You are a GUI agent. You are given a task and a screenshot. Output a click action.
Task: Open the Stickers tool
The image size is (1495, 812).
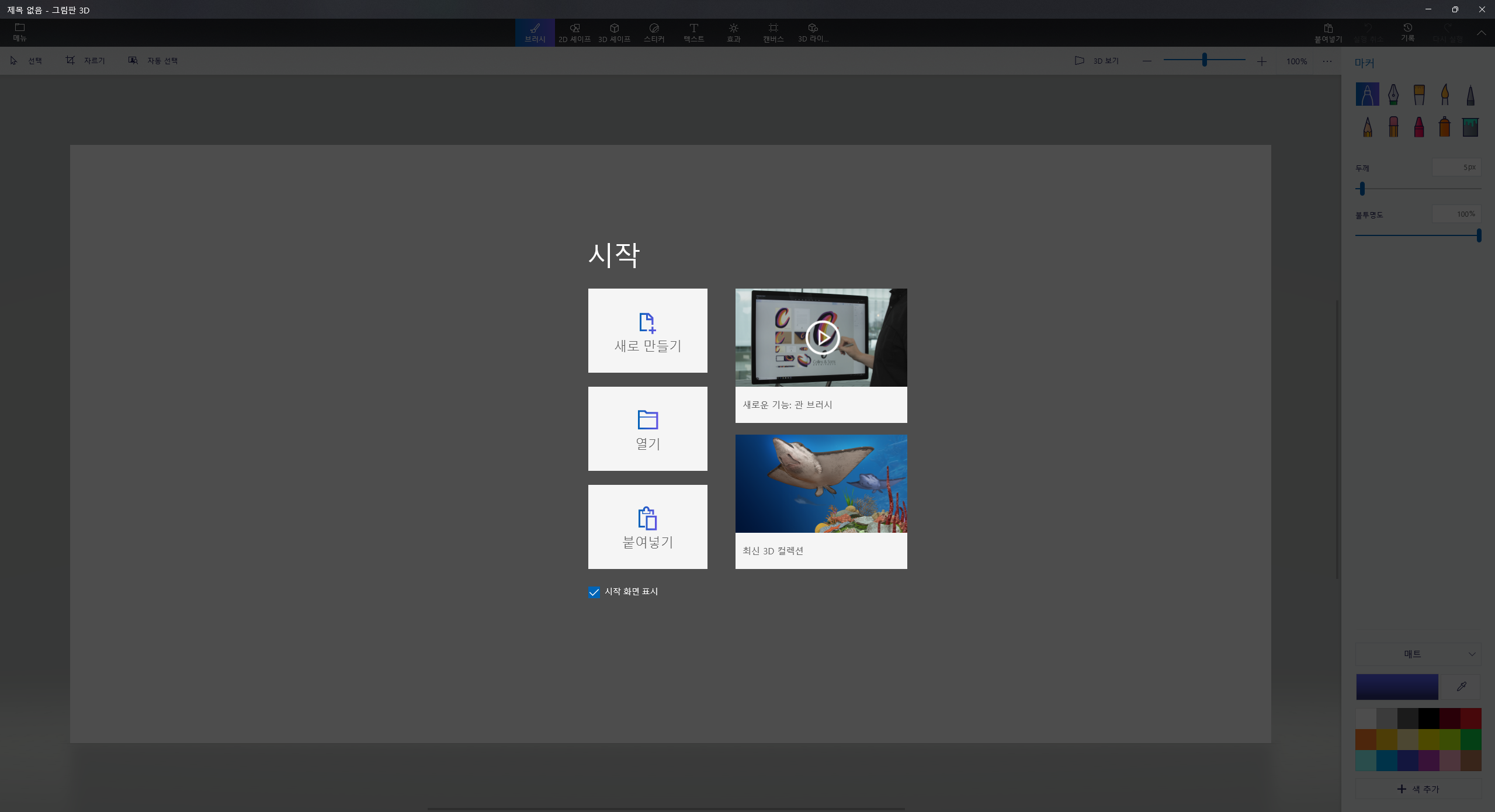click(654, 33)
